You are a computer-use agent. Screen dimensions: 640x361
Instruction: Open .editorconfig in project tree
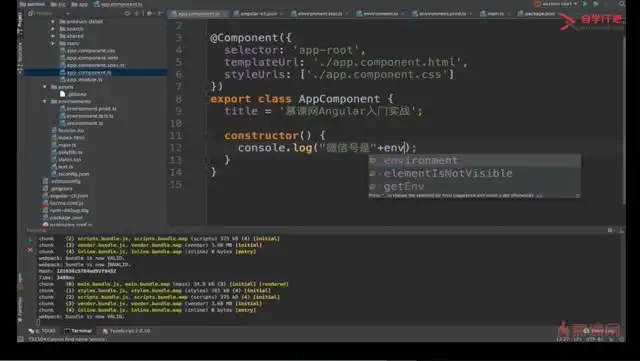(x=62, y=181)
